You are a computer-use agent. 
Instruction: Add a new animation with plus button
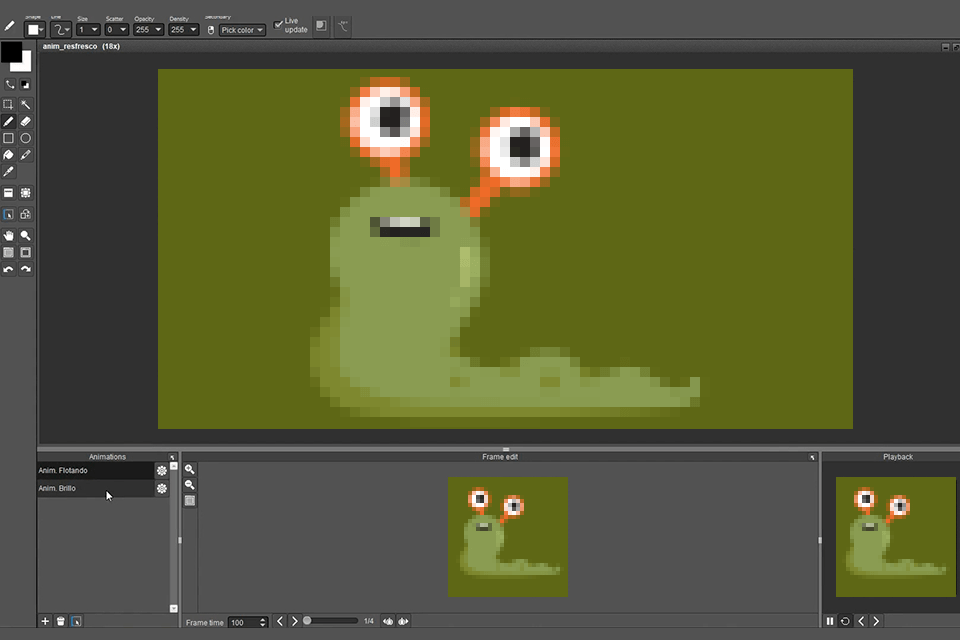point(45,621)
